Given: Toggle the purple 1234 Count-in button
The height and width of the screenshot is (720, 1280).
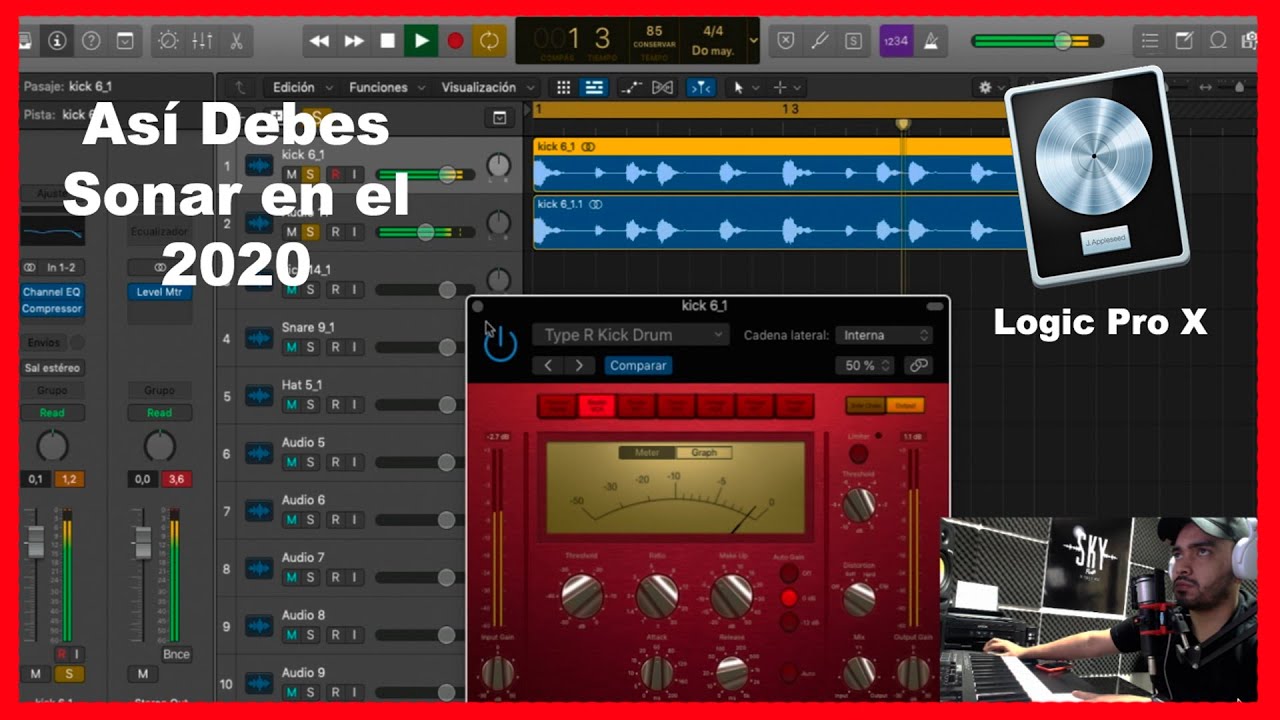Looking at the screenshot, I should 896,41.
